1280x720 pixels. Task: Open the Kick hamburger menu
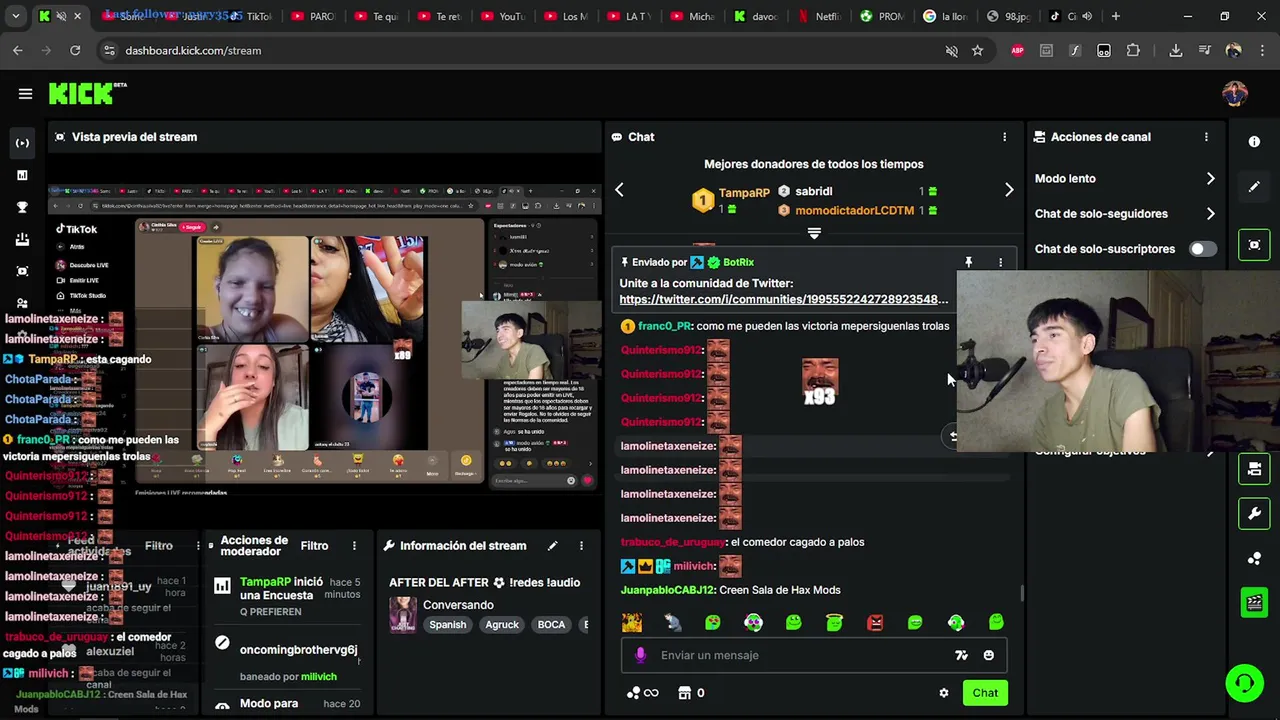[x=25, y=94]
